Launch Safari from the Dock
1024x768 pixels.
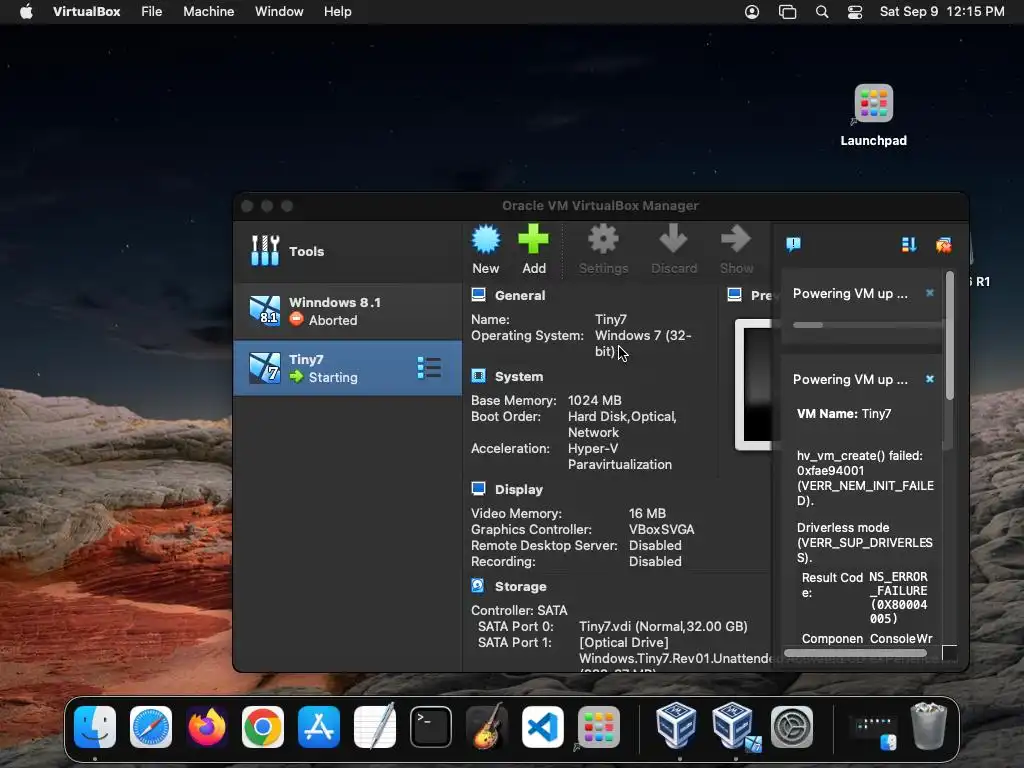pyautogui.click(x=151, y=726)
